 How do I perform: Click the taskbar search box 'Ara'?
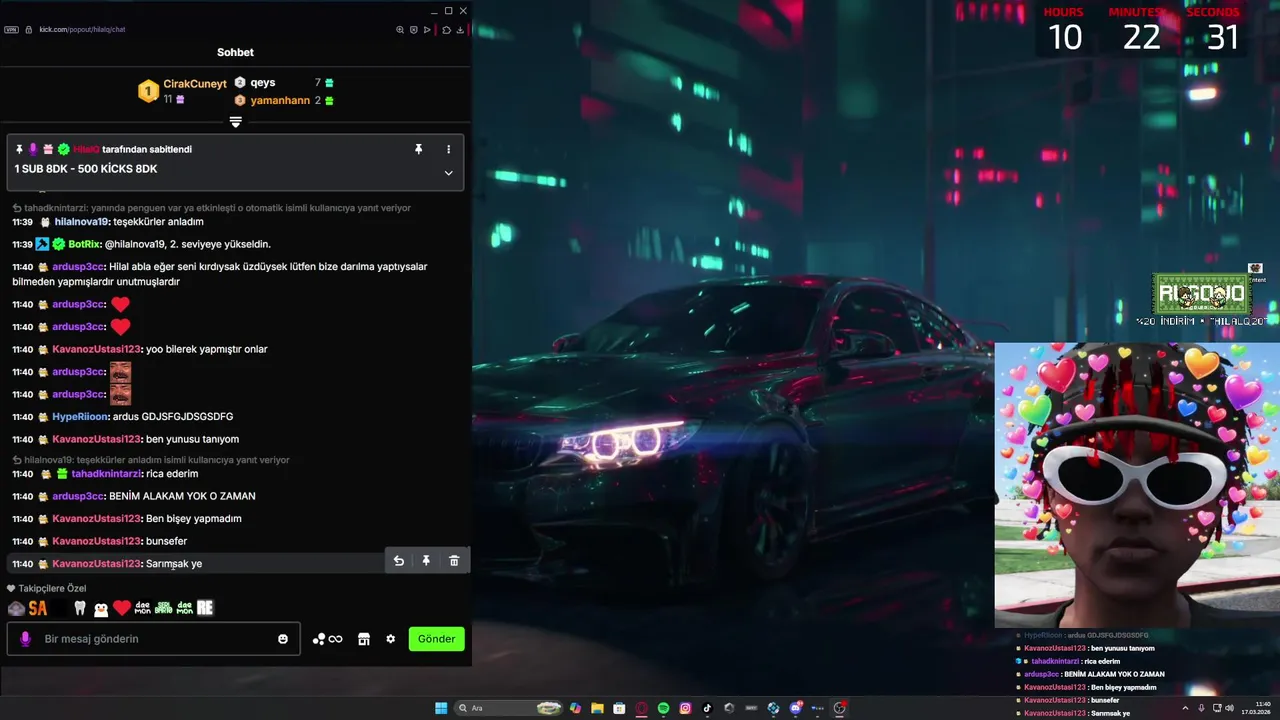(509, 708)
